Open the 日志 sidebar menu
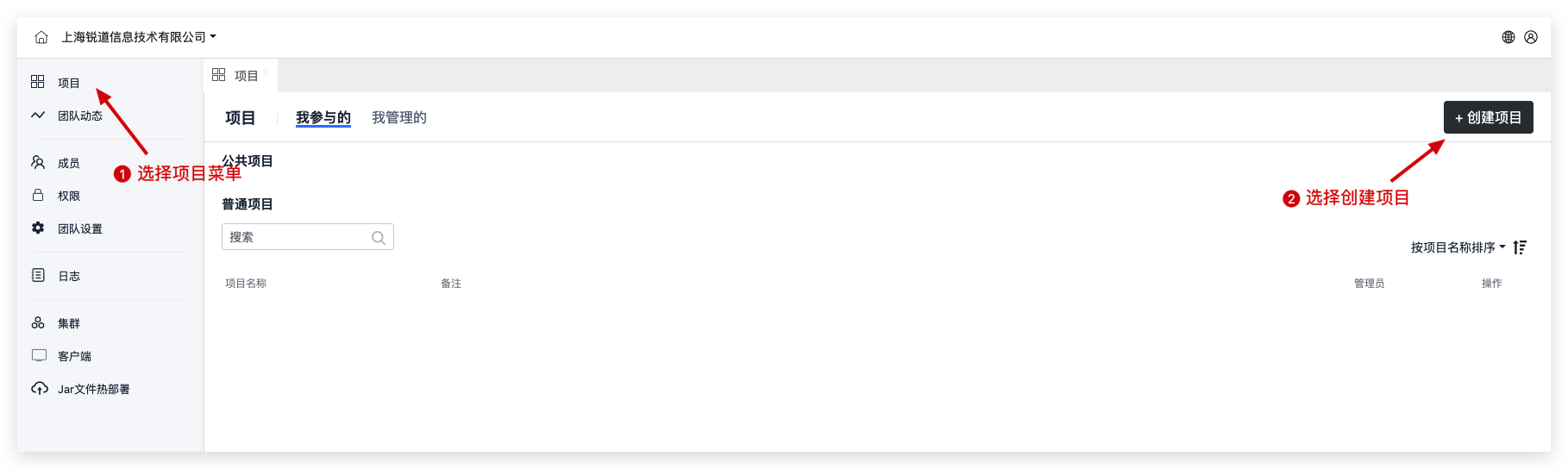This screenshot has width=1568, height=469. [x=68, y=276]
